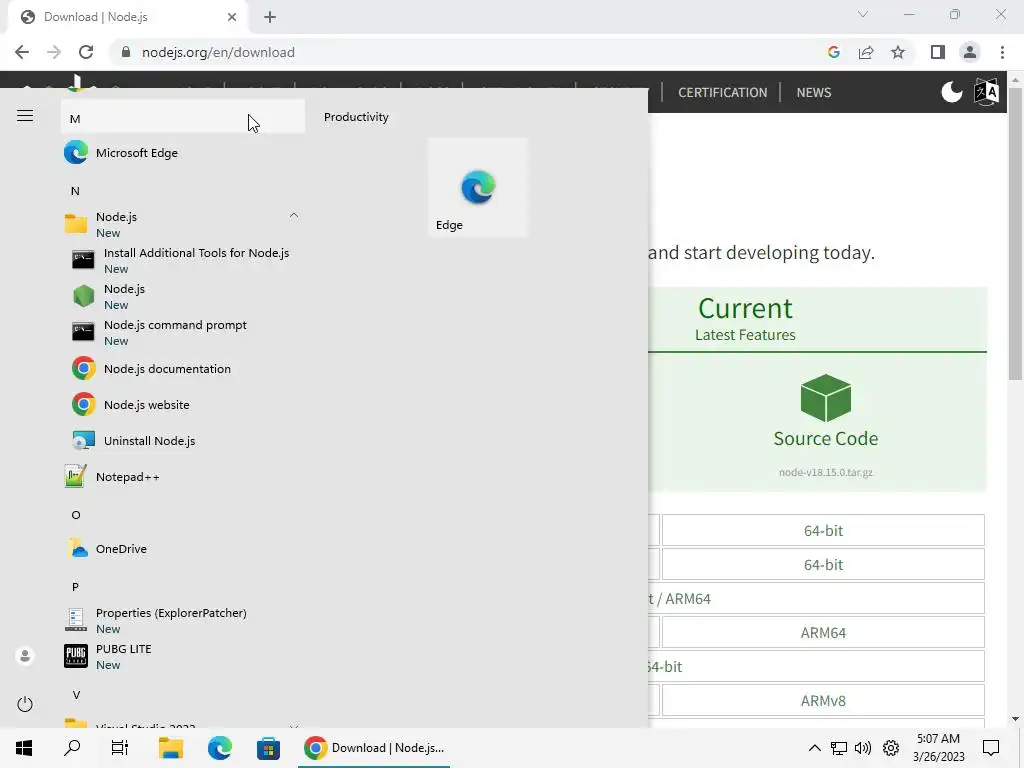Open CERTIFICATION nav link on Node.js site
This screenshot has height=768, width=1024.
coord(722,92)
